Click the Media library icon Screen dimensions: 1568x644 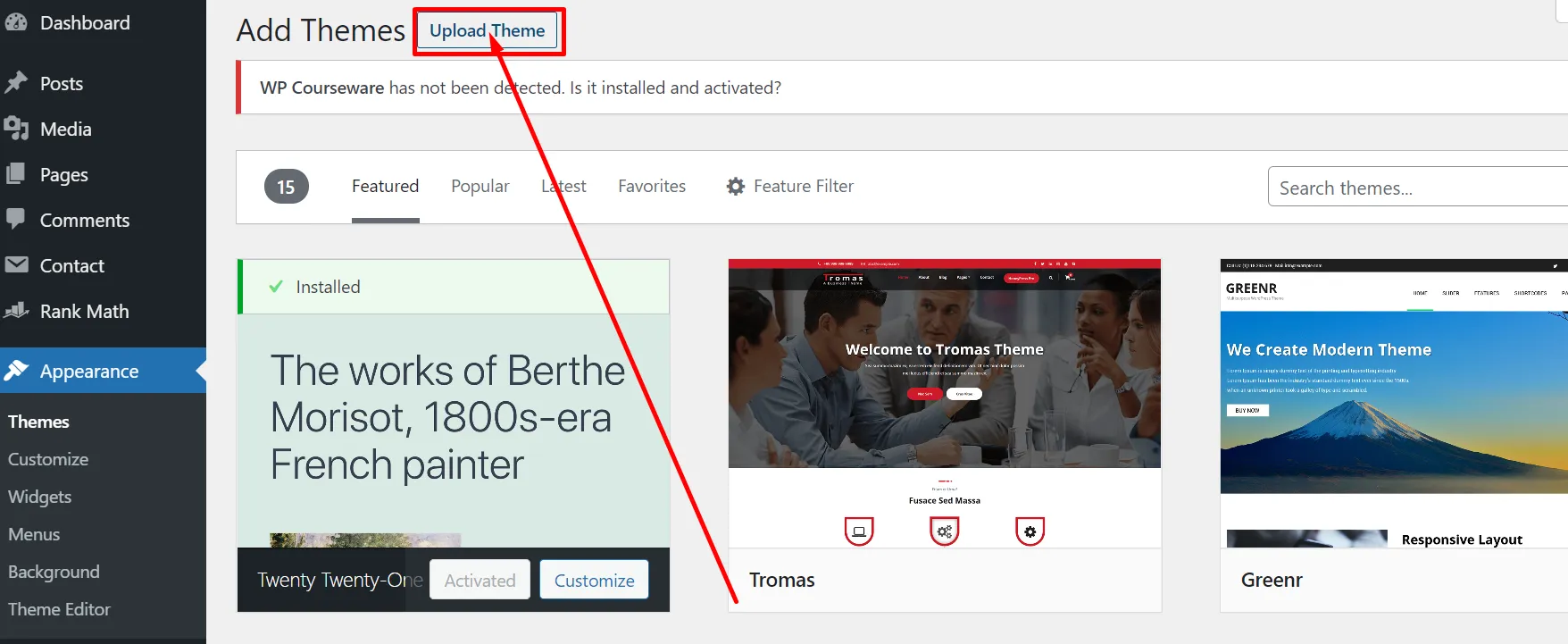(15, 129)
